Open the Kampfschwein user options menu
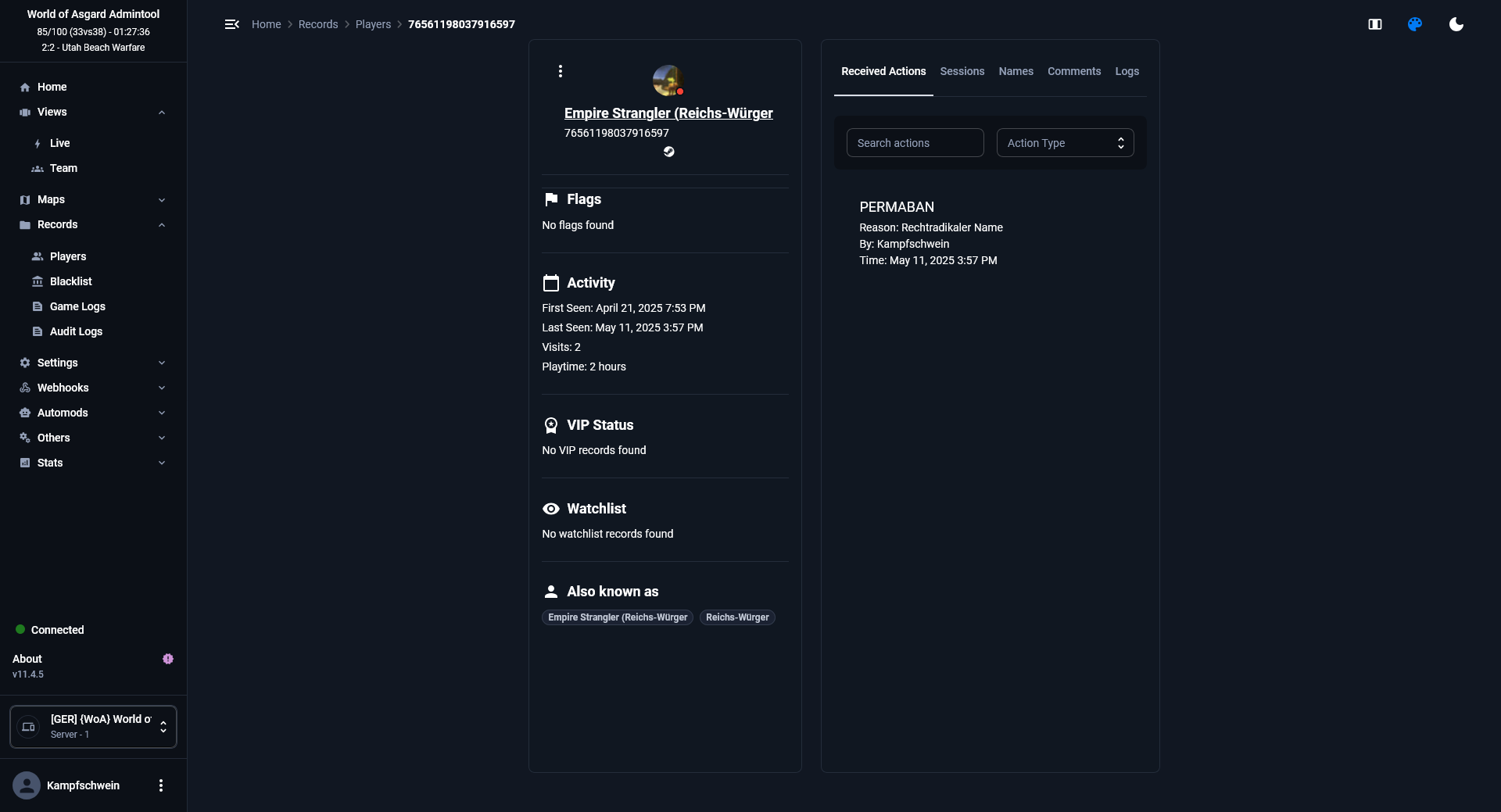 tap(161, 785)
